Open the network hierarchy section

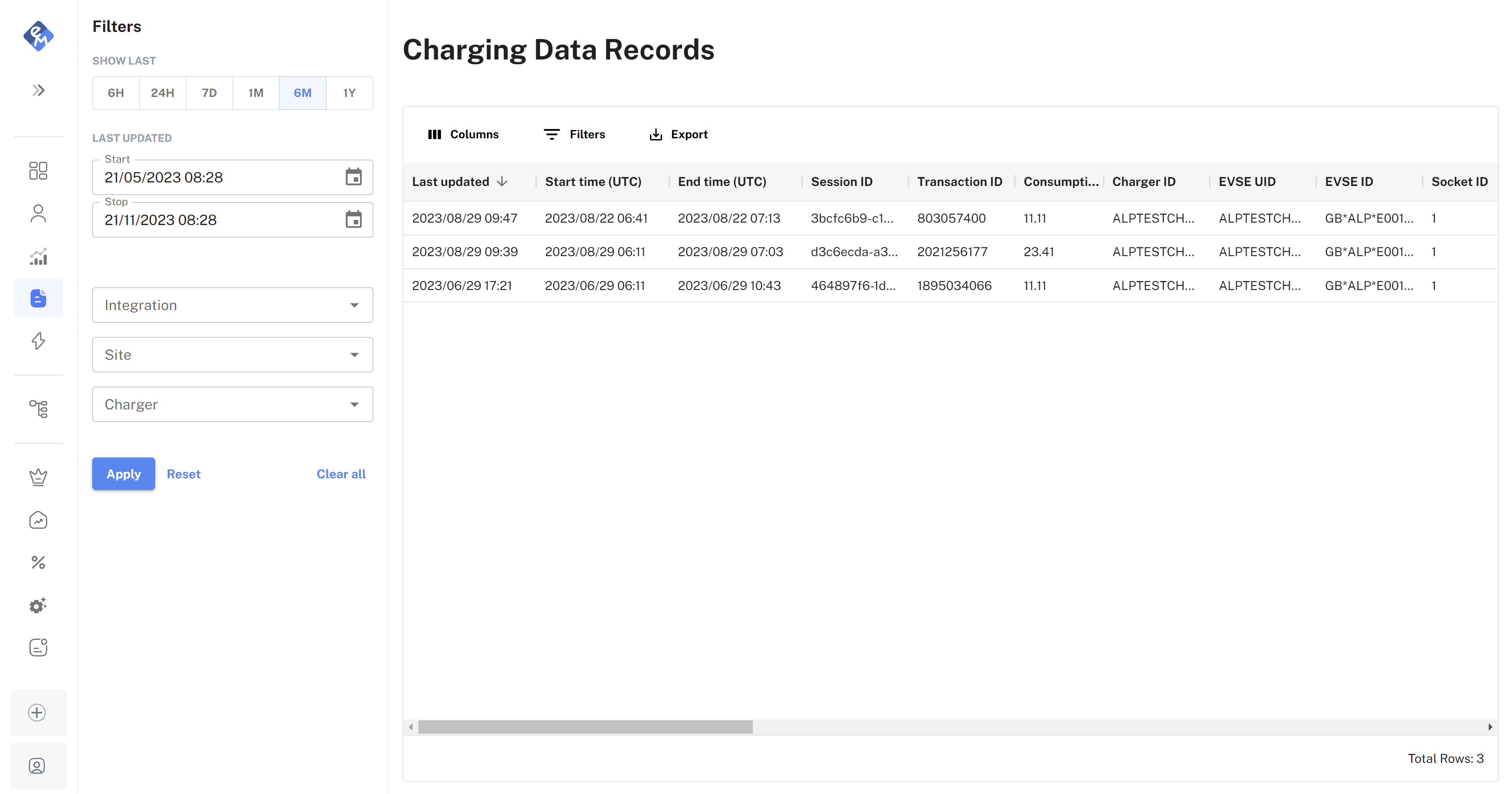38,409
